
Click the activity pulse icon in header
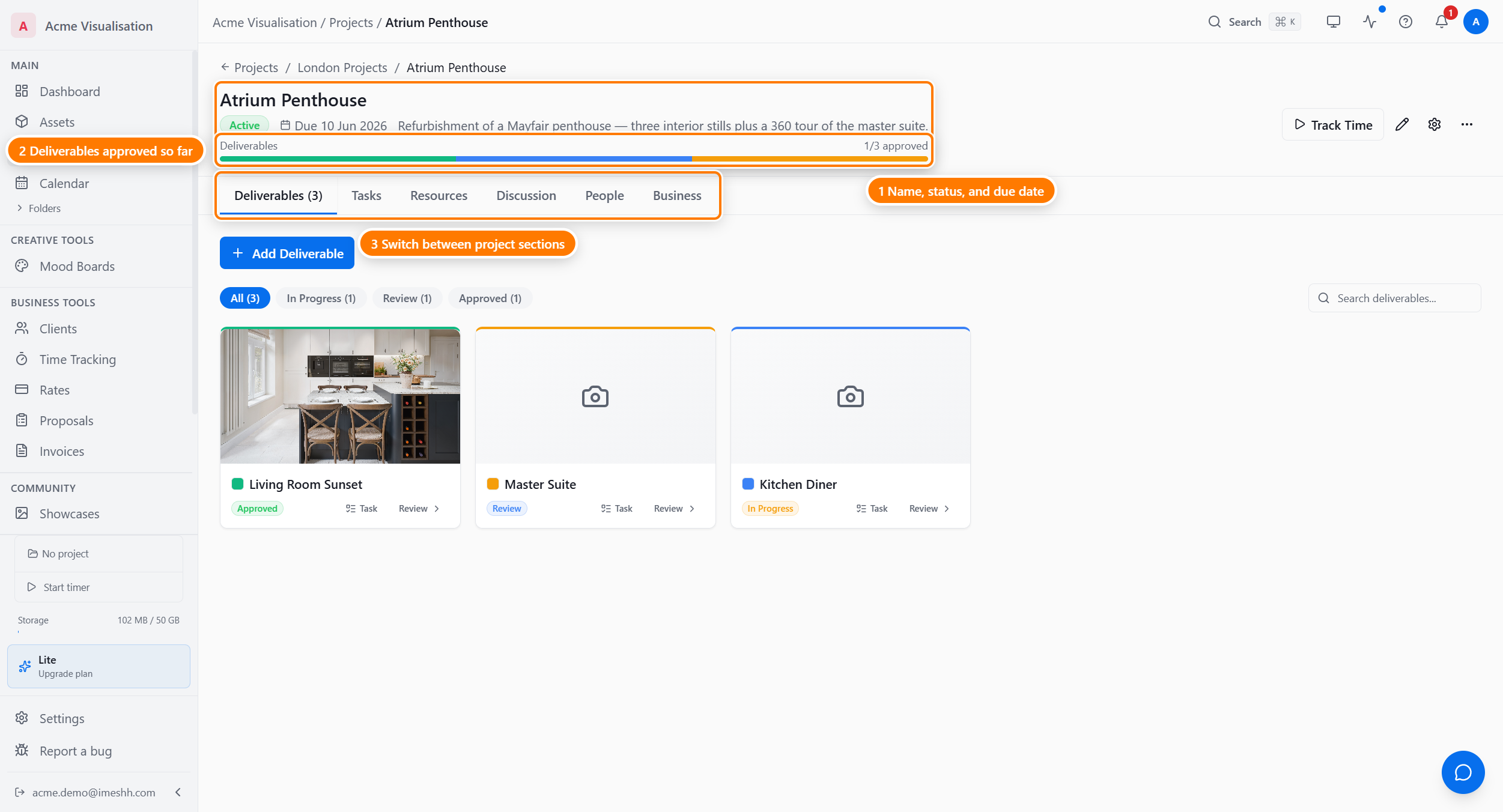tap(1370, 22)
